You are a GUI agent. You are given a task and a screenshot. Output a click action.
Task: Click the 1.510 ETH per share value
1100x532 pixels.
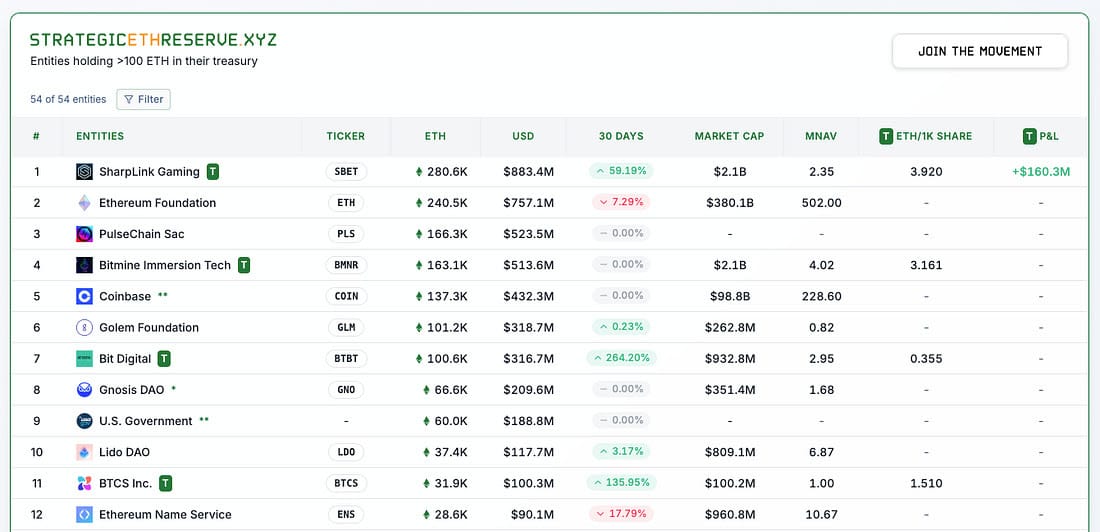click(926, 483)
